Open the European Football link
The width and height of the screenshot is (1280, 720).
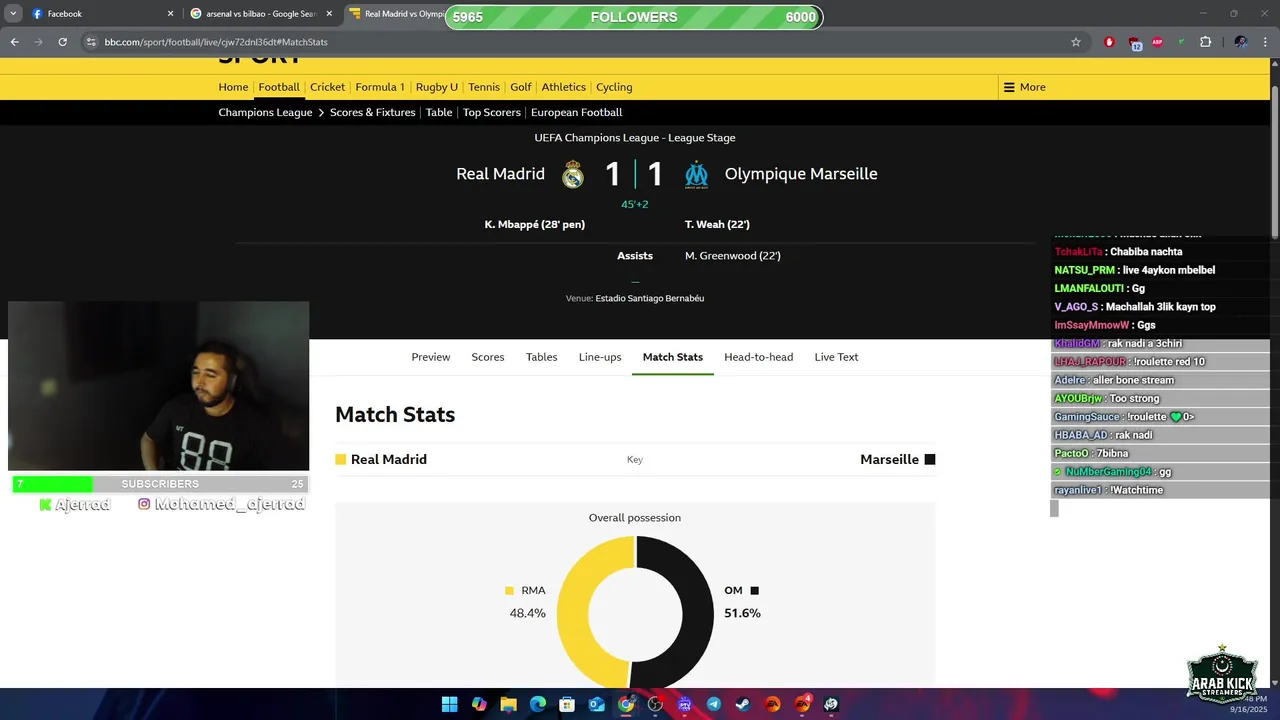(576, 112)
